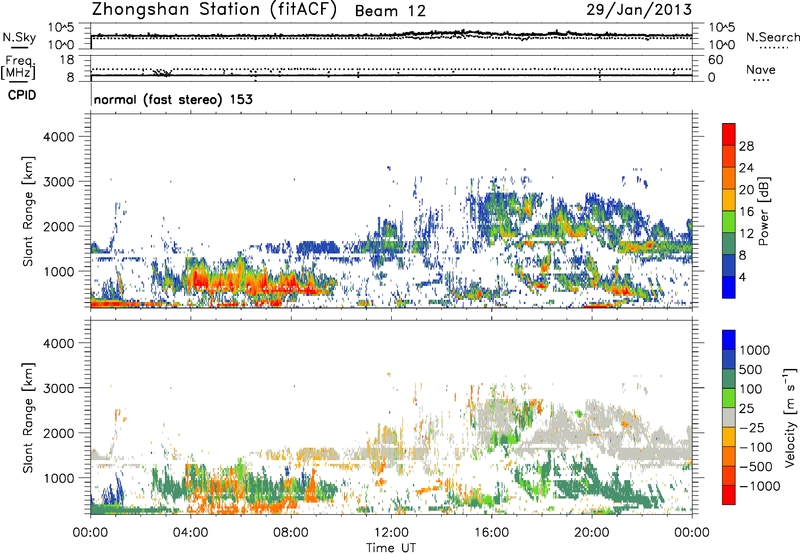Click the "N.Search" legend label

pos(772,37)
